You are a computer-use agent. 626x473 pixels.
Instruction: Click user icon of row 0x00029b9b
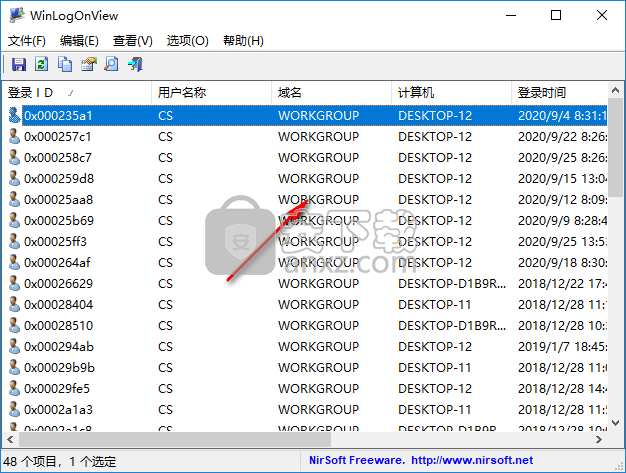point(14,367)
